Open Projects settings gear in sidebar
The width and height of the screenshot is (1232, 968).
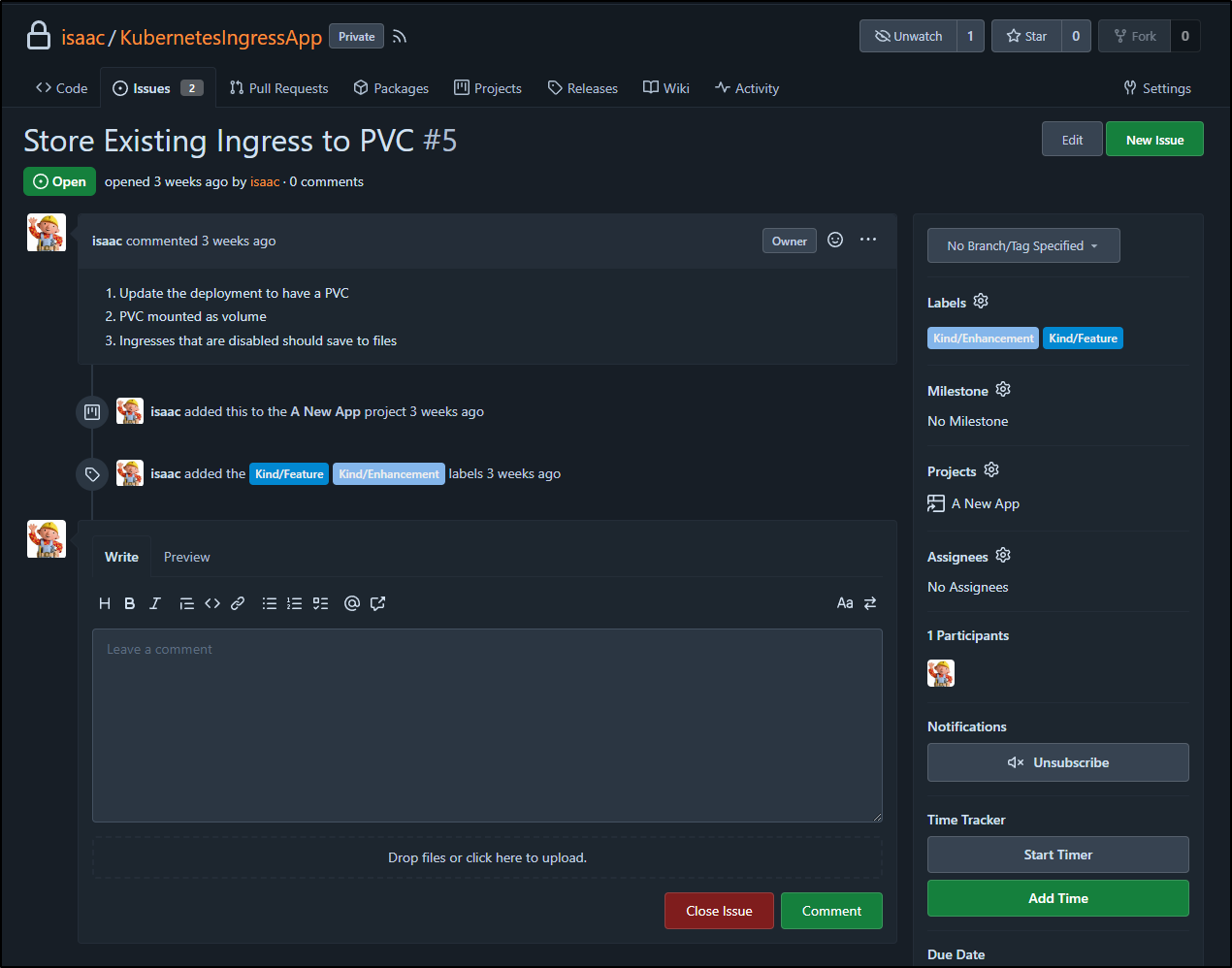click(991, 469)
